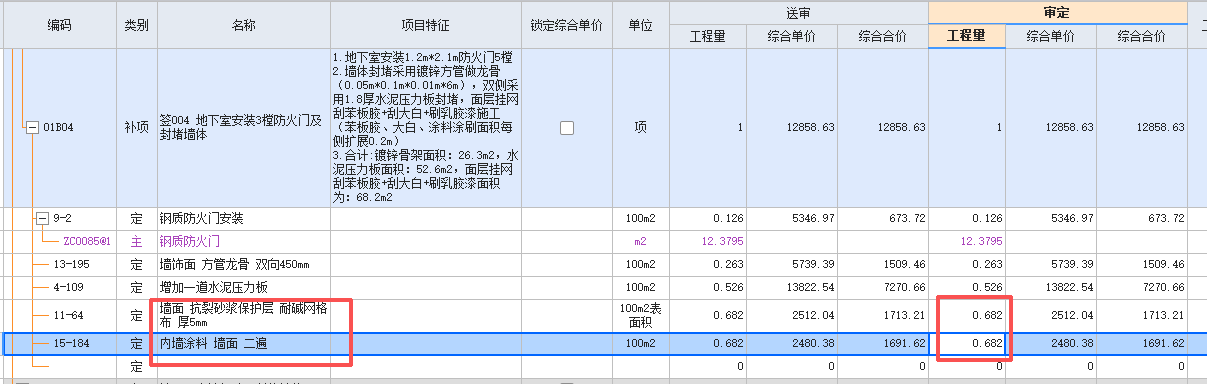Click the 送审 group header
This screenshot has width=1207, height=384.
click(x=799, y=12)
